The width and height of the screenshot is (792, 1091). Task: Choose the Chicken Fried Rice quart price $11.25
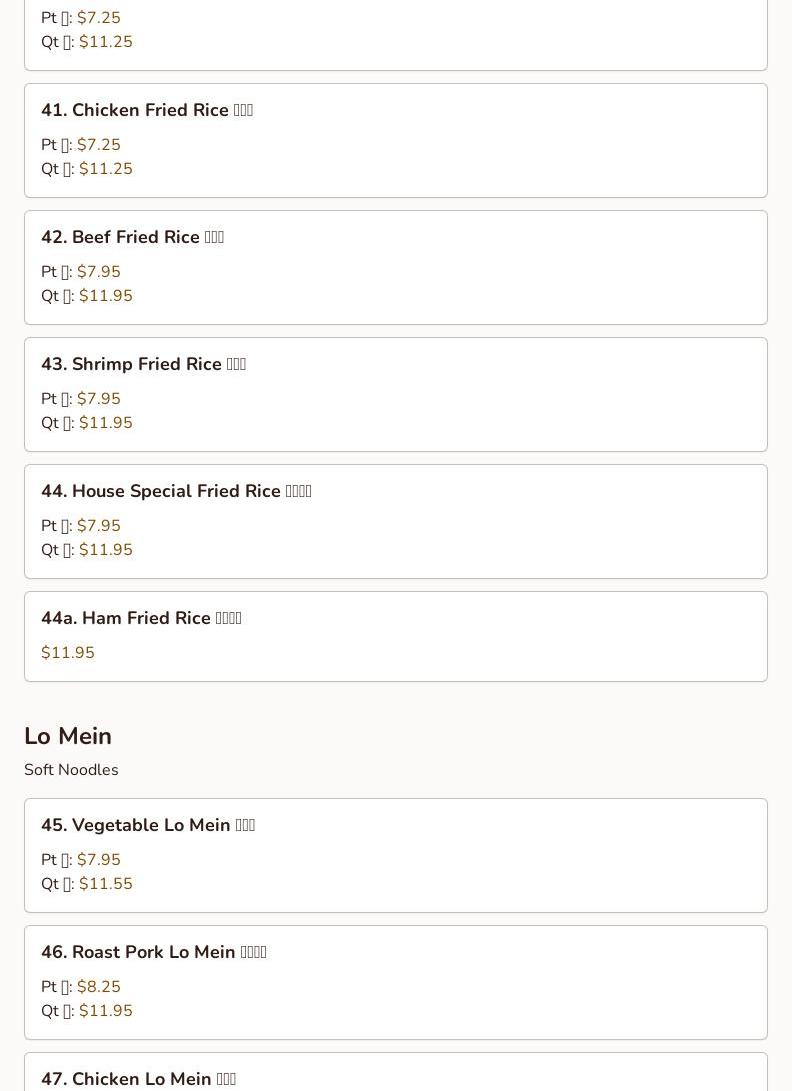(105, 169)
